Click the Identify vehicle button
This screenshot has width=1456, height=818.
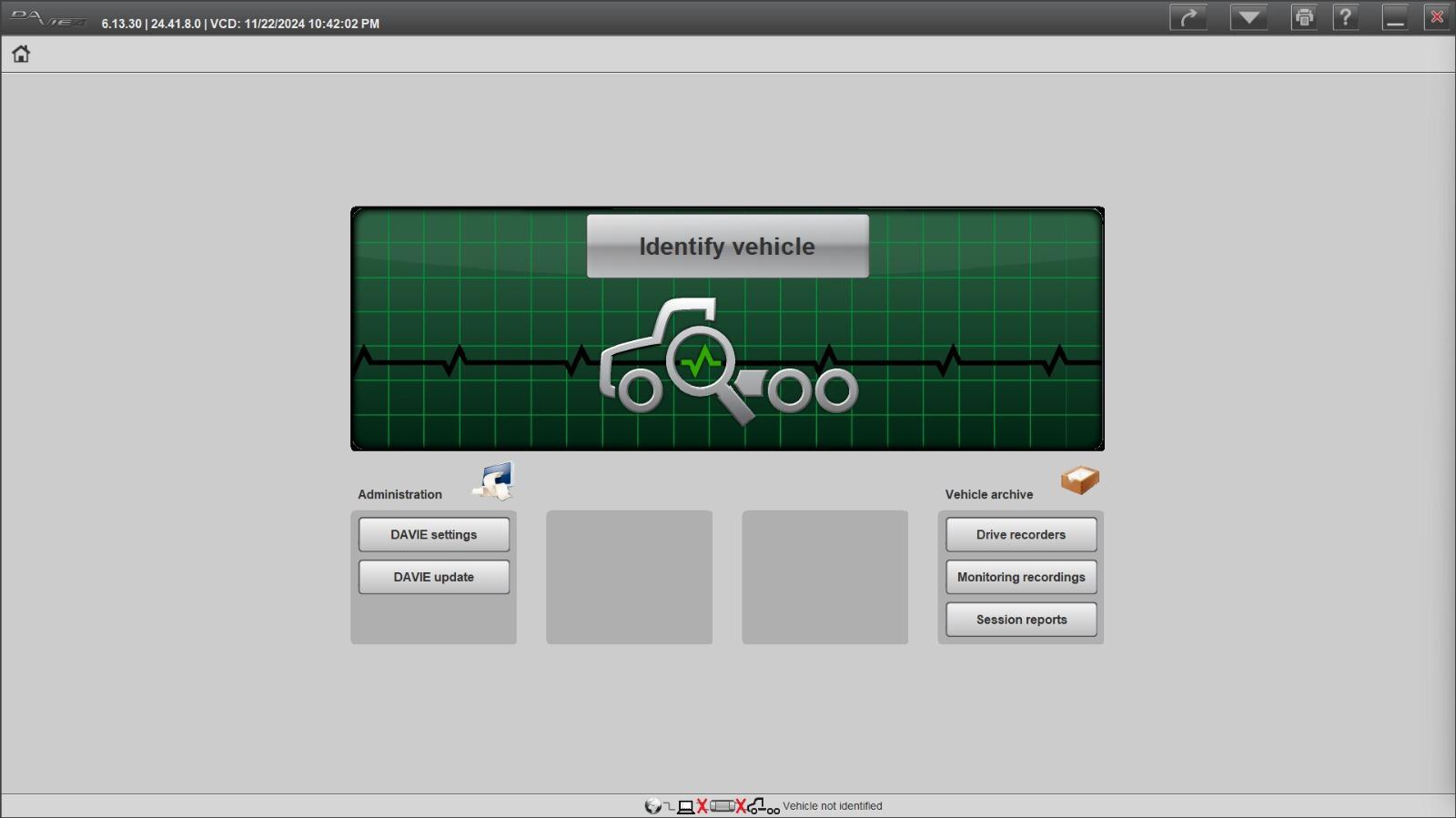pyautogui.click(x=727, y=246)
